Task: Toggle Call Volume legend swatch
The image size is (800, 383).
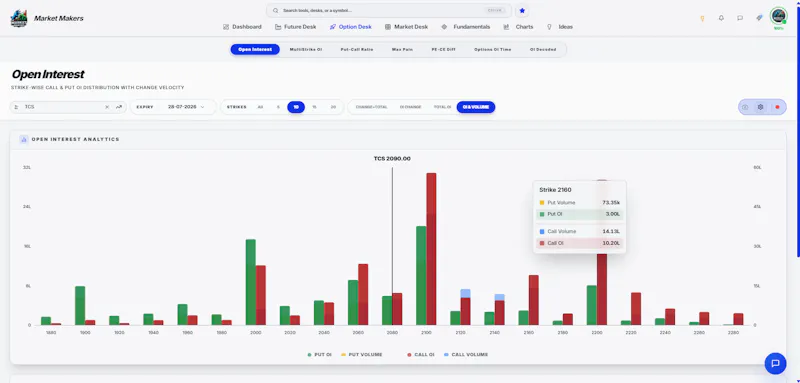Action: [446, 354]
